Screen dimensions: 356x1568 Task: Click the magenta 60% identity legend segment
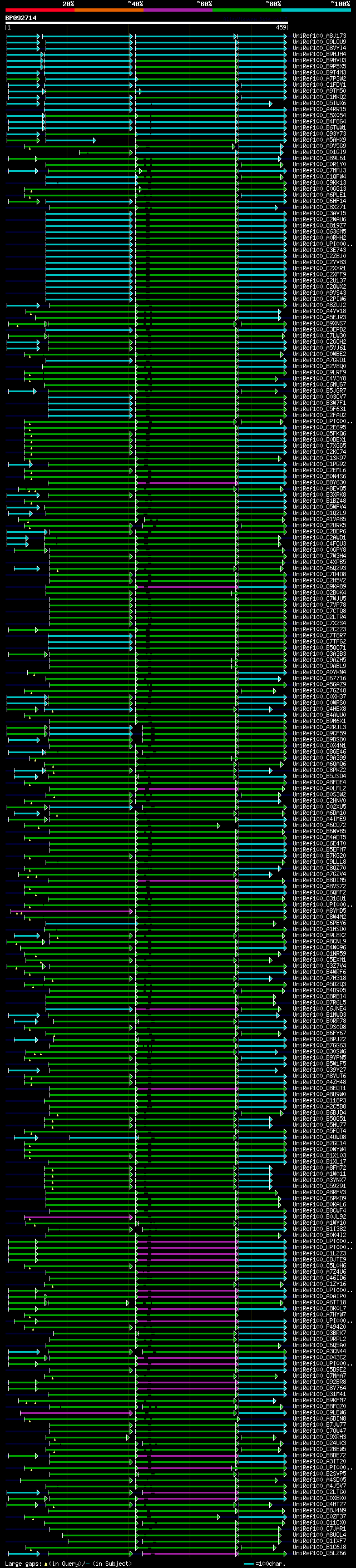pos(177,10)
